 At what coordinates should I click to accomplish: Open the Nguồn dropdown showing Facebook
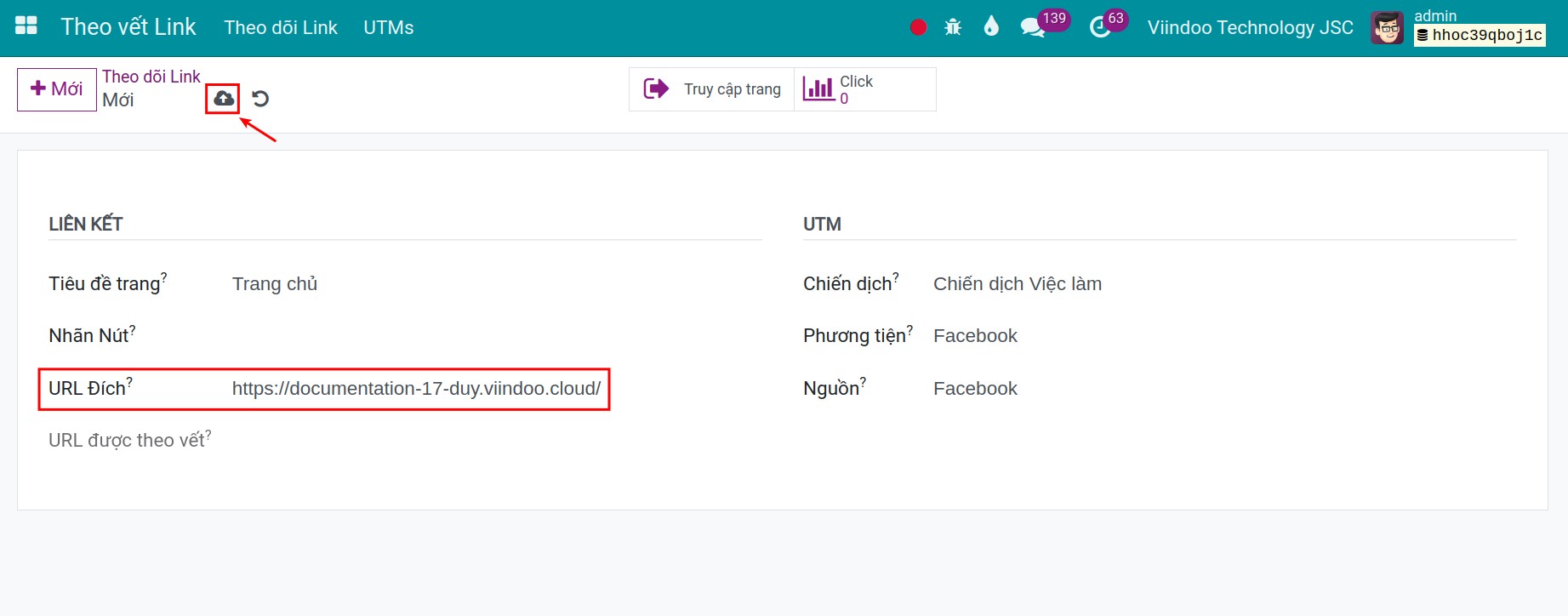(1224, 388)
